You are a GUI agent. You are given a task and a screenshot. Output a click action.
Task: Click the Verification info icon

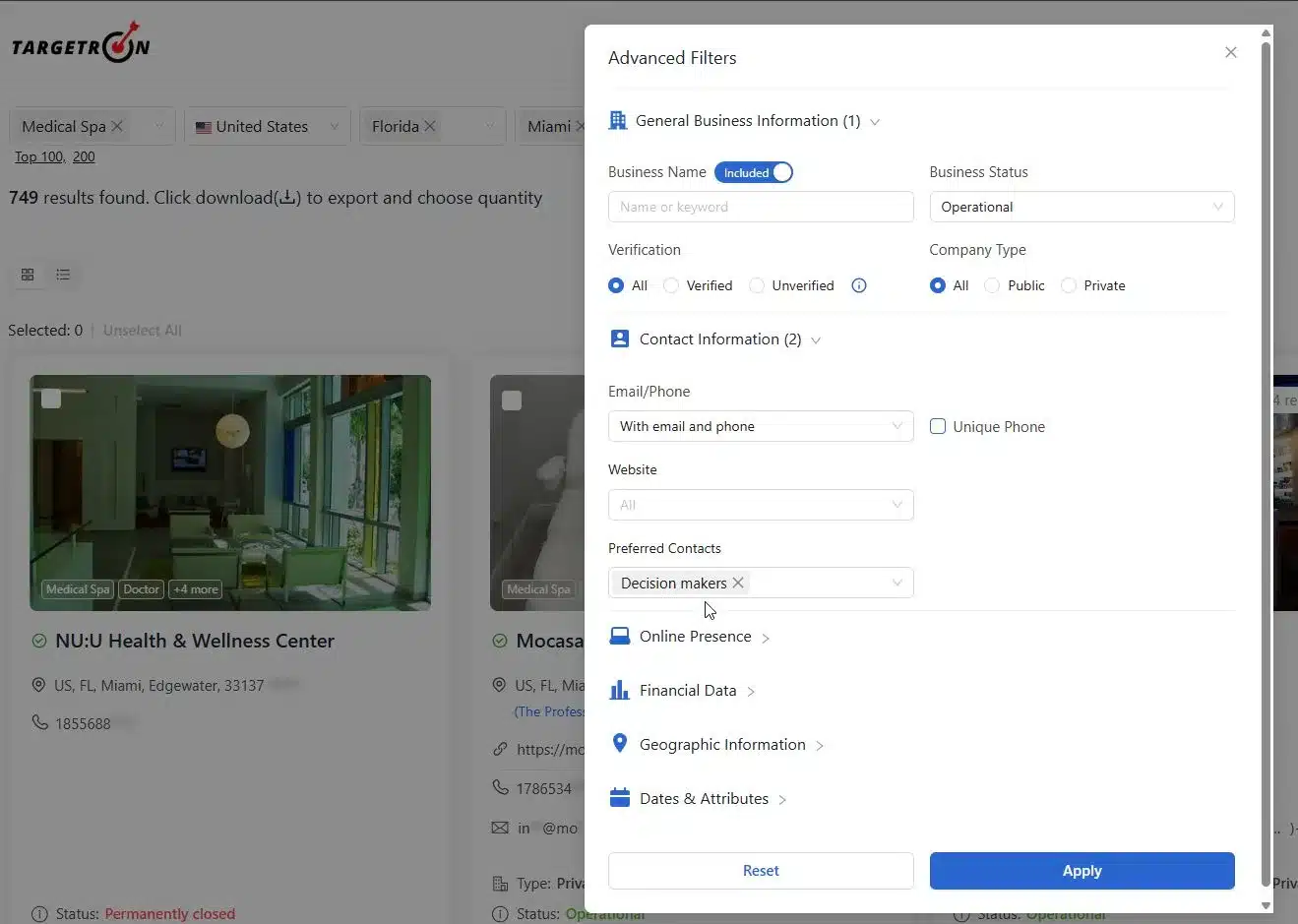click(x=859, y=285)
